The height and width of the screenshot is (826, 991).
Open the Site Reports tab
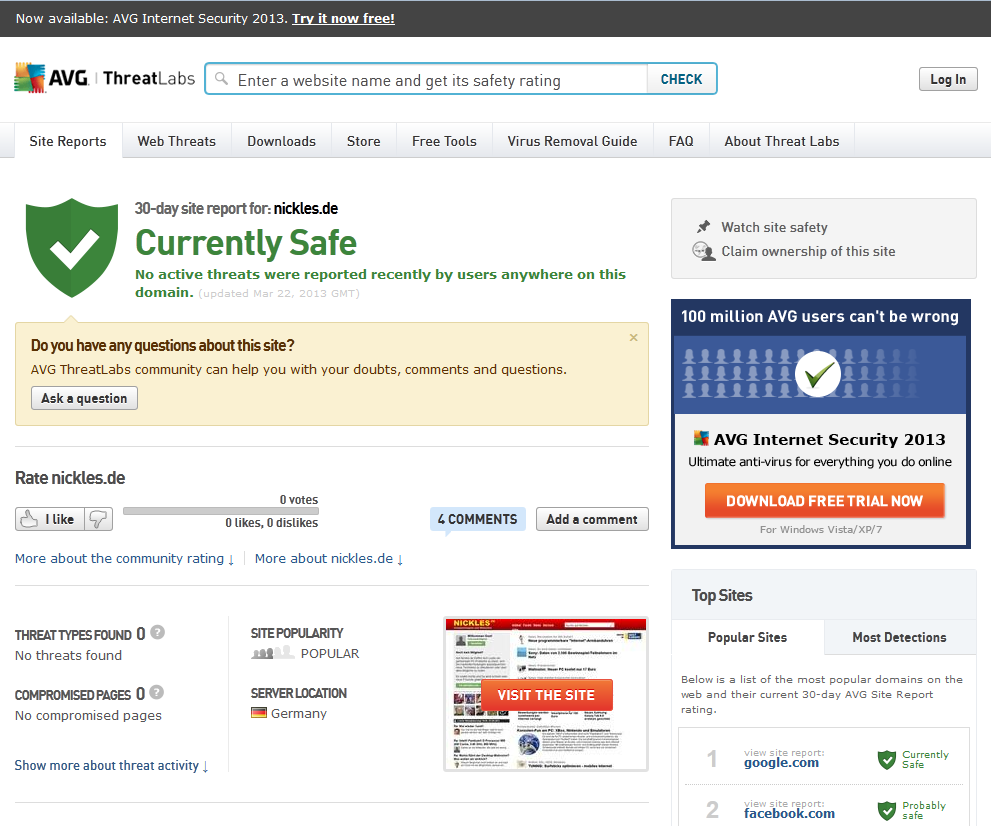(68, 141)
